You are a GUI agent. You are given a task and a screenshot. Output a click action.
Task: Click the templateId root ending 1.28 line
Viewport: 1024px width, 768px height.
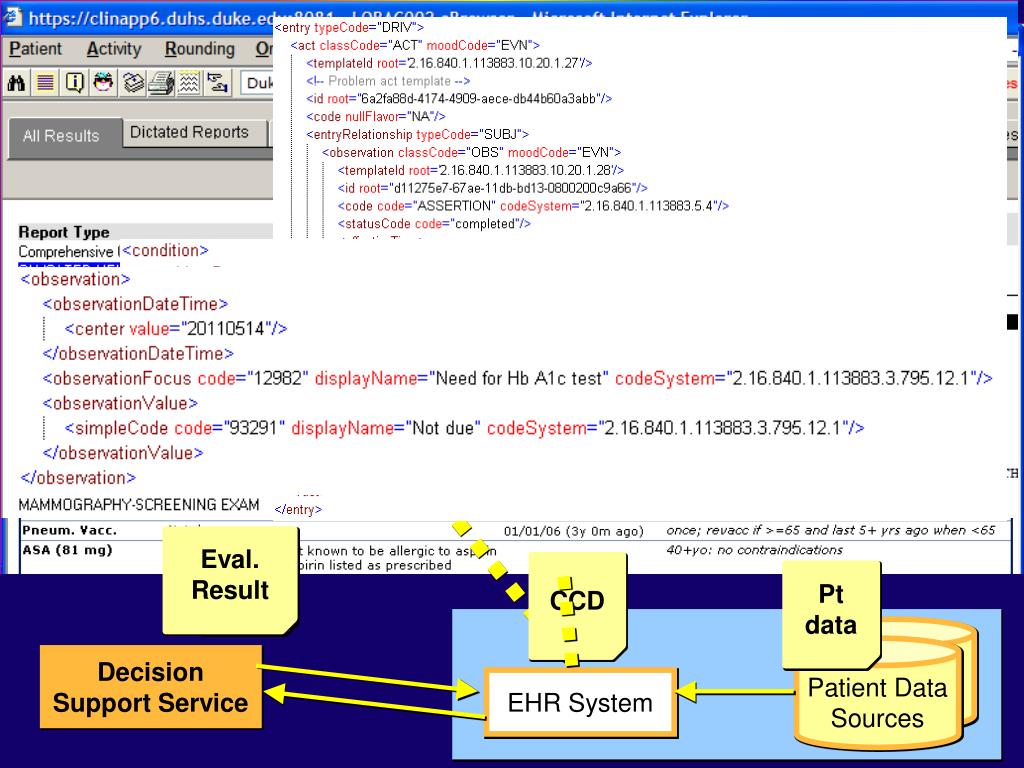(481, 170)
